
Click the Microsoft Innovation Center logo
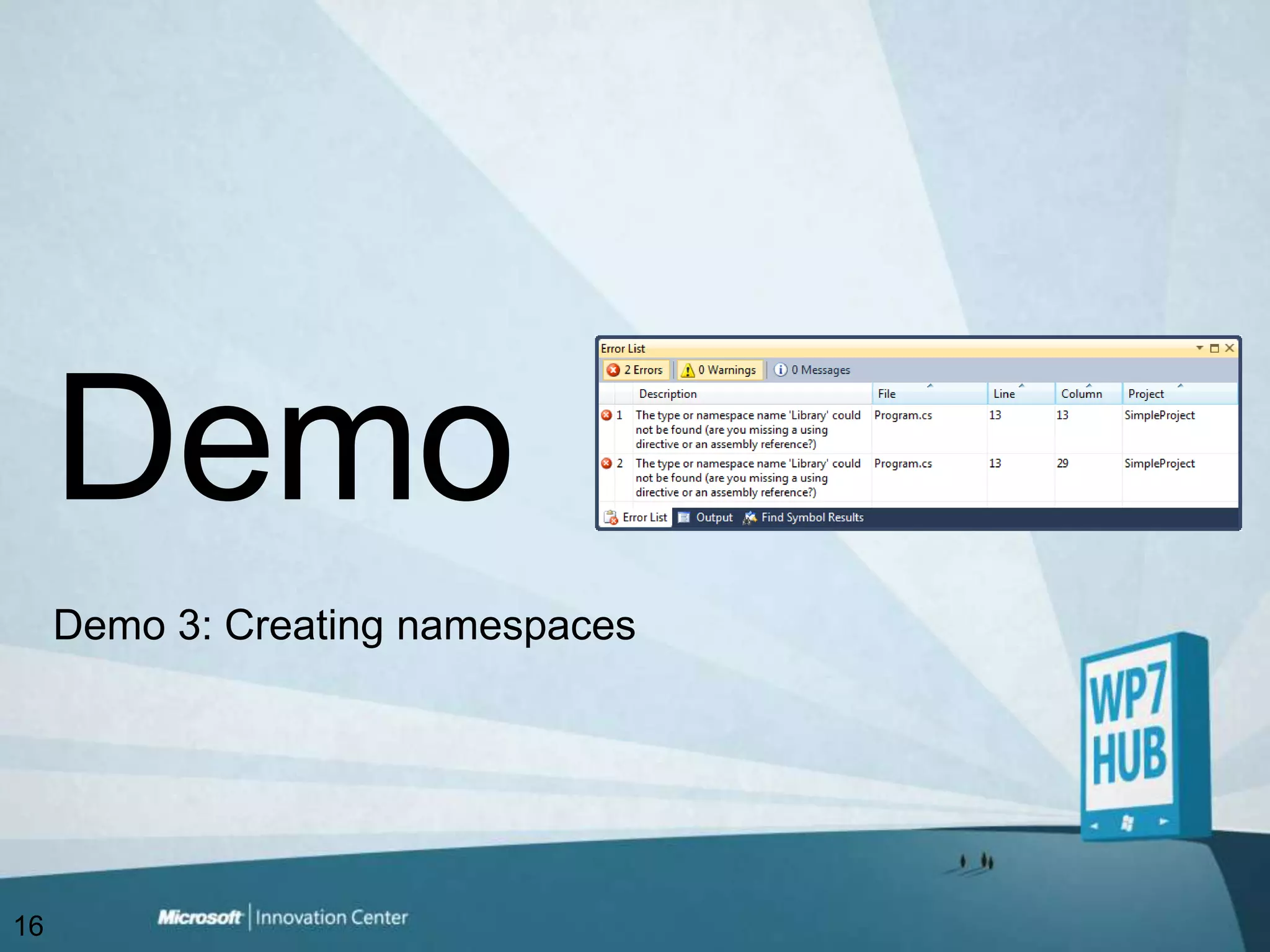tap(283, 917)
